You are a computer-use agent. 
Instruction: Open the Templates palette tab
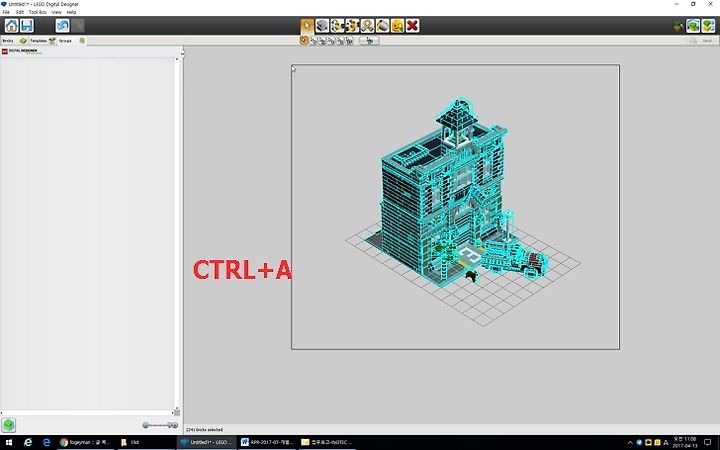[x=43, y=41]
